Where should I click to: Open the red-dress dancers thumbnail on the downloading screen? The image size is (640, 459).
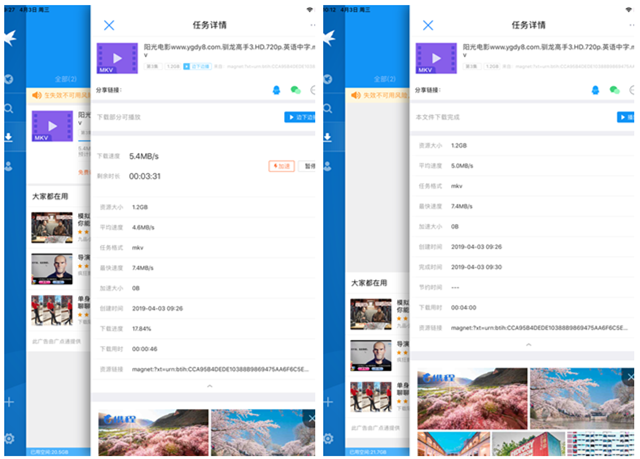point(52,310)
